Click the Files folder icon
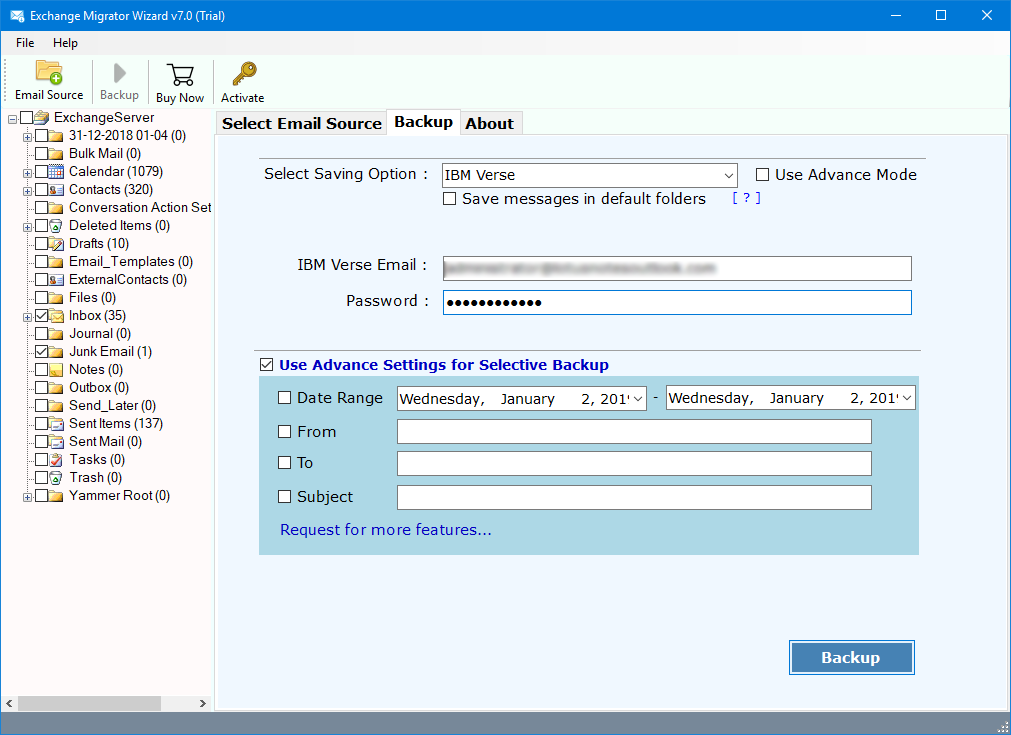The width and height of the screenshot is (1011, 735). point(57,298)
